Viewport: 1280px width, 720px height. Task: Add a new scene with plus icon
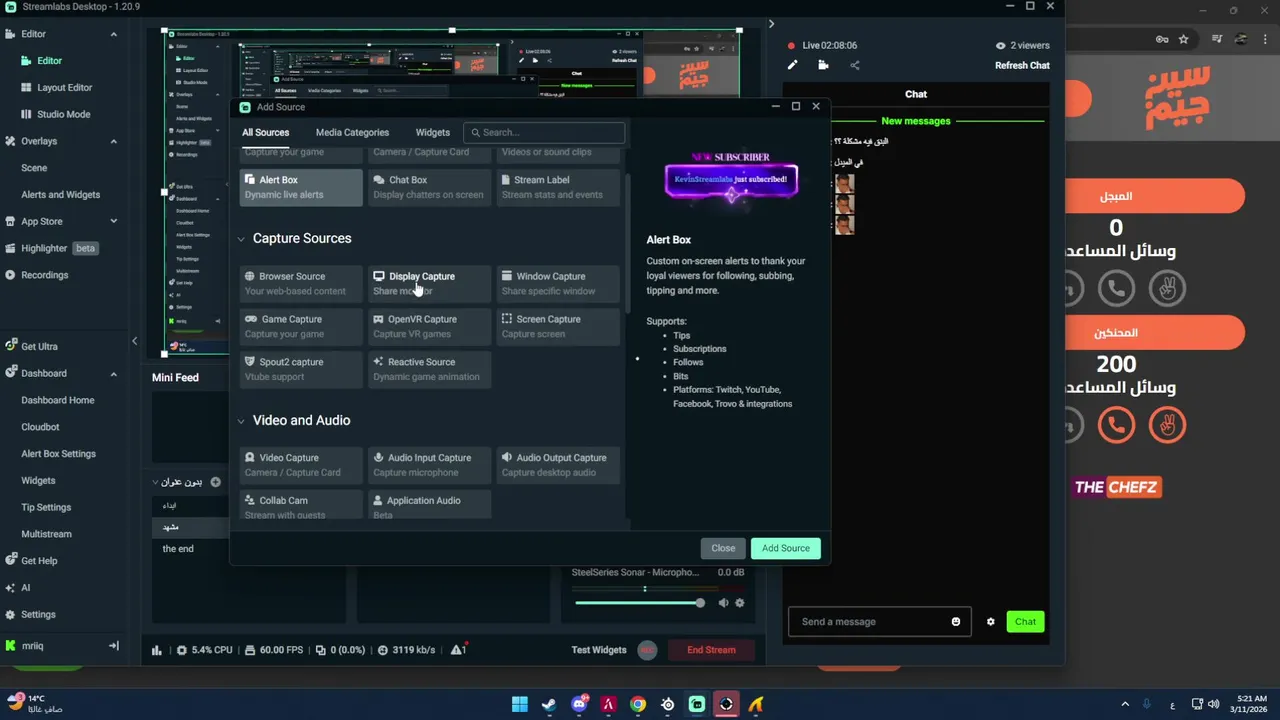pyautogui.click(x=215, y=482)
